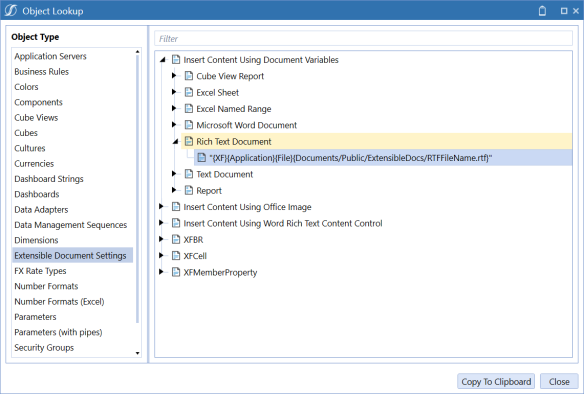Screen dimensions: 584x394
Task: Click the document icon beside XFBR
Action: pos(176,239)
